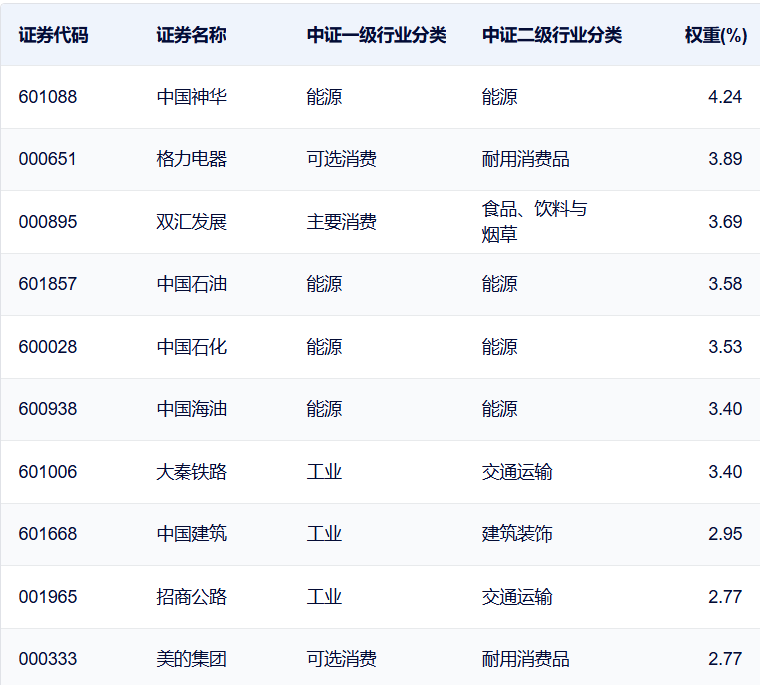Select security code 600028
760x685 pixels.
pyautogui.click(x=48, y=347)
